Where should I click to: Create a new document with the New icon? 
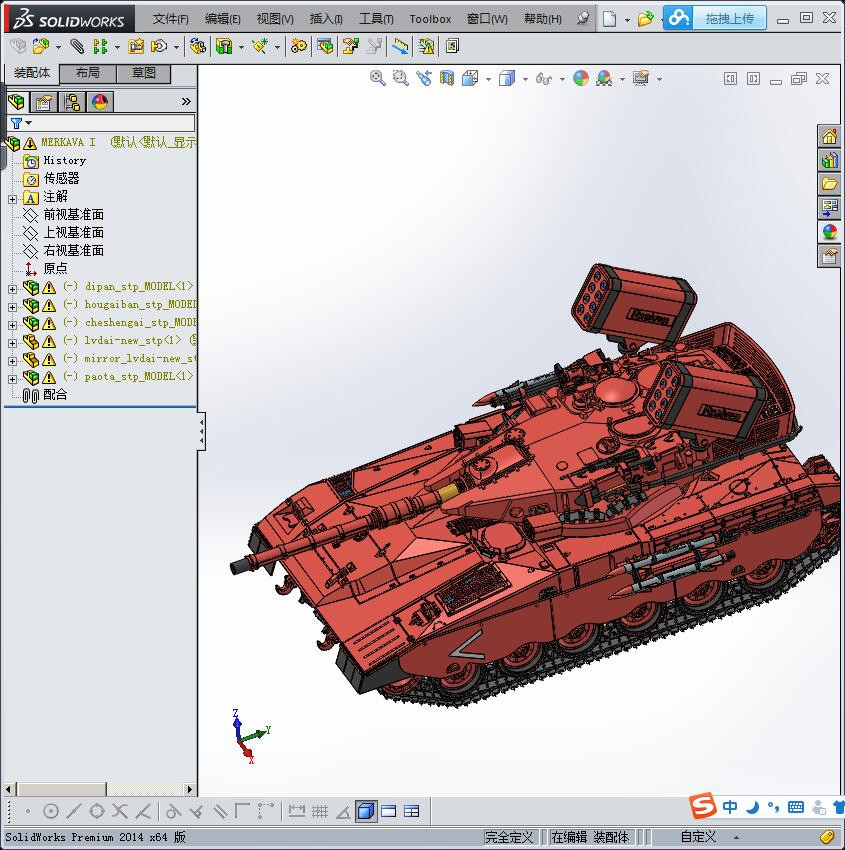pos(610,19)
